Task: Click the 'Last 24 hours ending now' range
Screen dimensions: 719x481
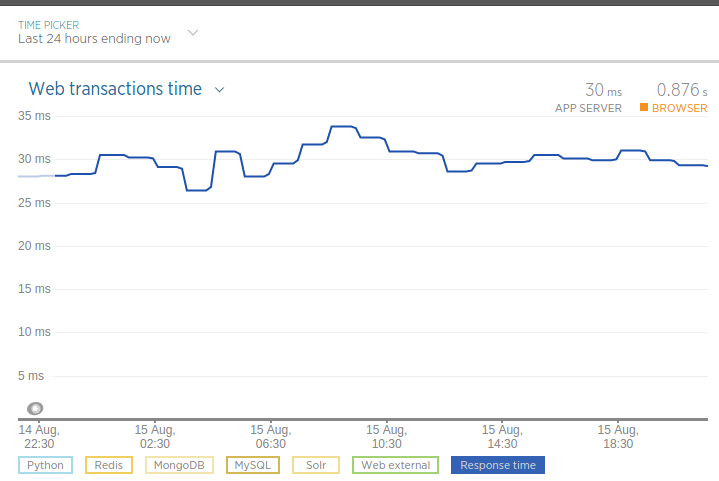Action: click(x=94, y=39)
